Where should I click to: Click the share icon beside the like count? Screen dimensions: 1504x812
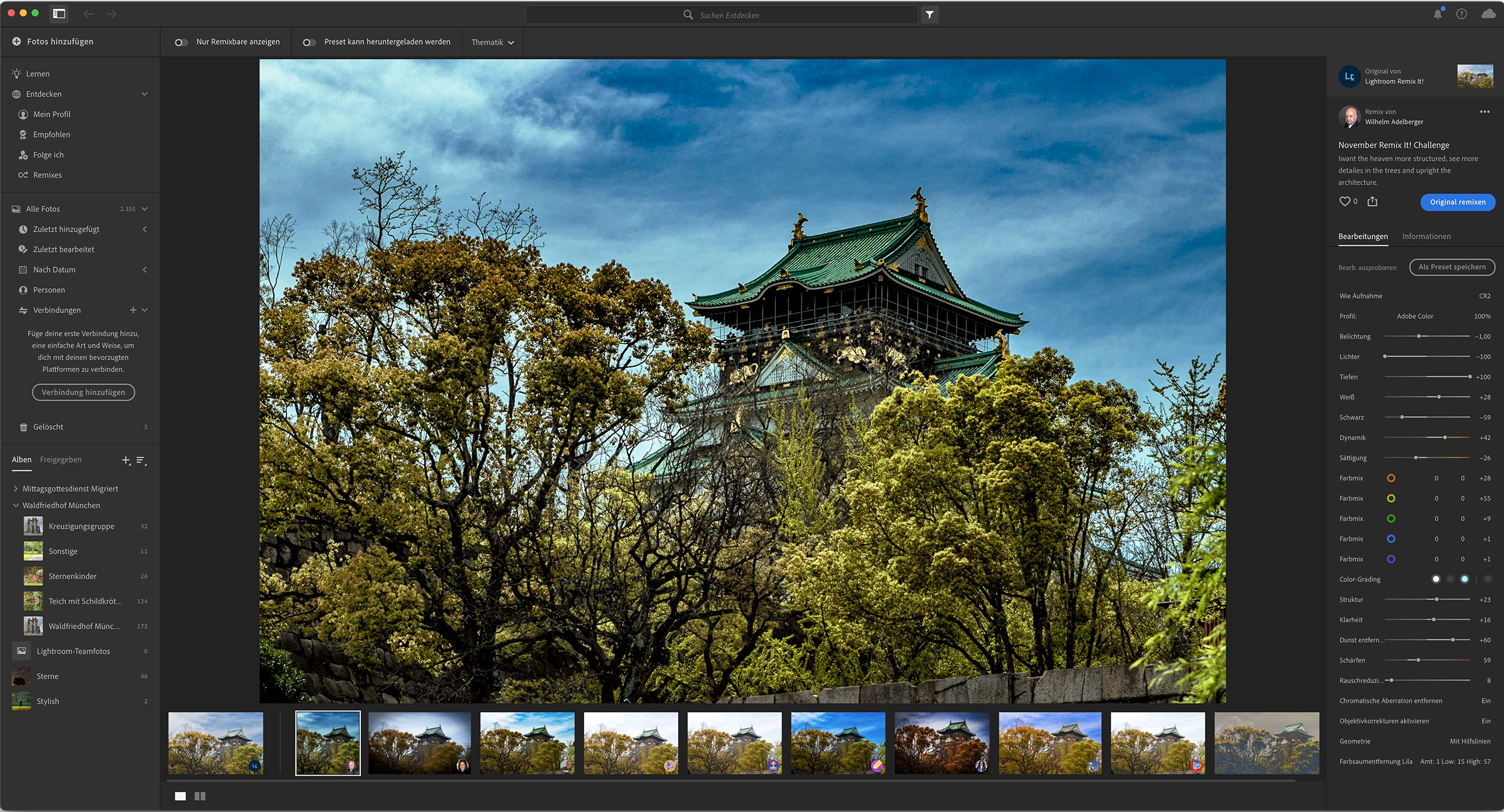[x=1372, y=201]
